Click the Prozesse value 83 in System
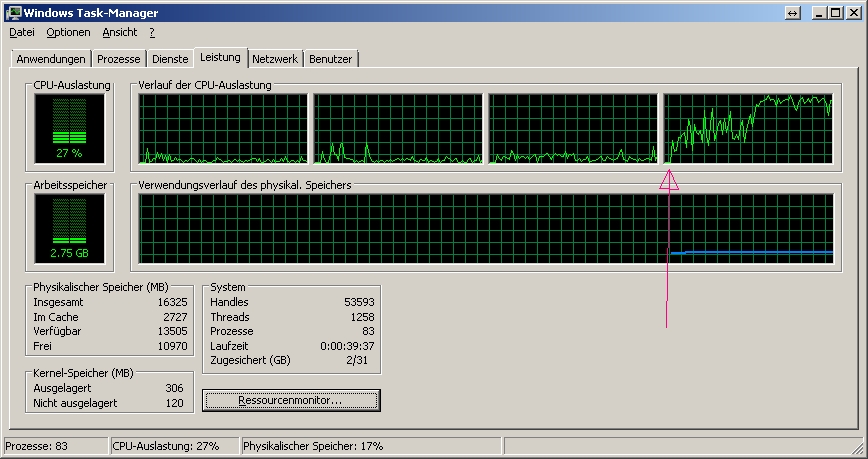This screenshot has width=868, height=459. pos(369,331)
